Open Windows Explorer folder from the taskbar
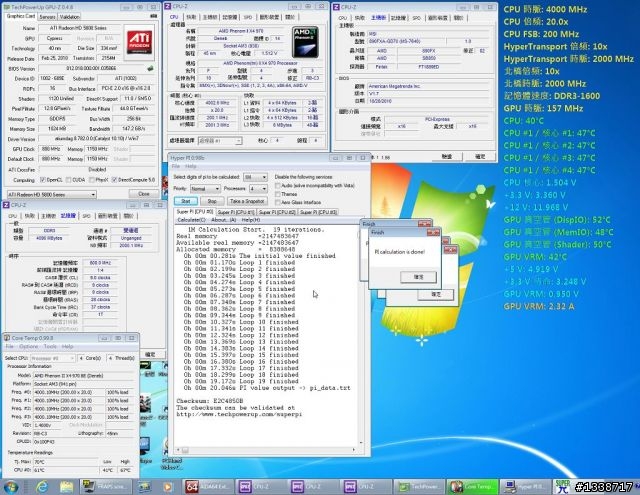The width and height of the screenshot is (640, 495). click(x=66, y=487)
